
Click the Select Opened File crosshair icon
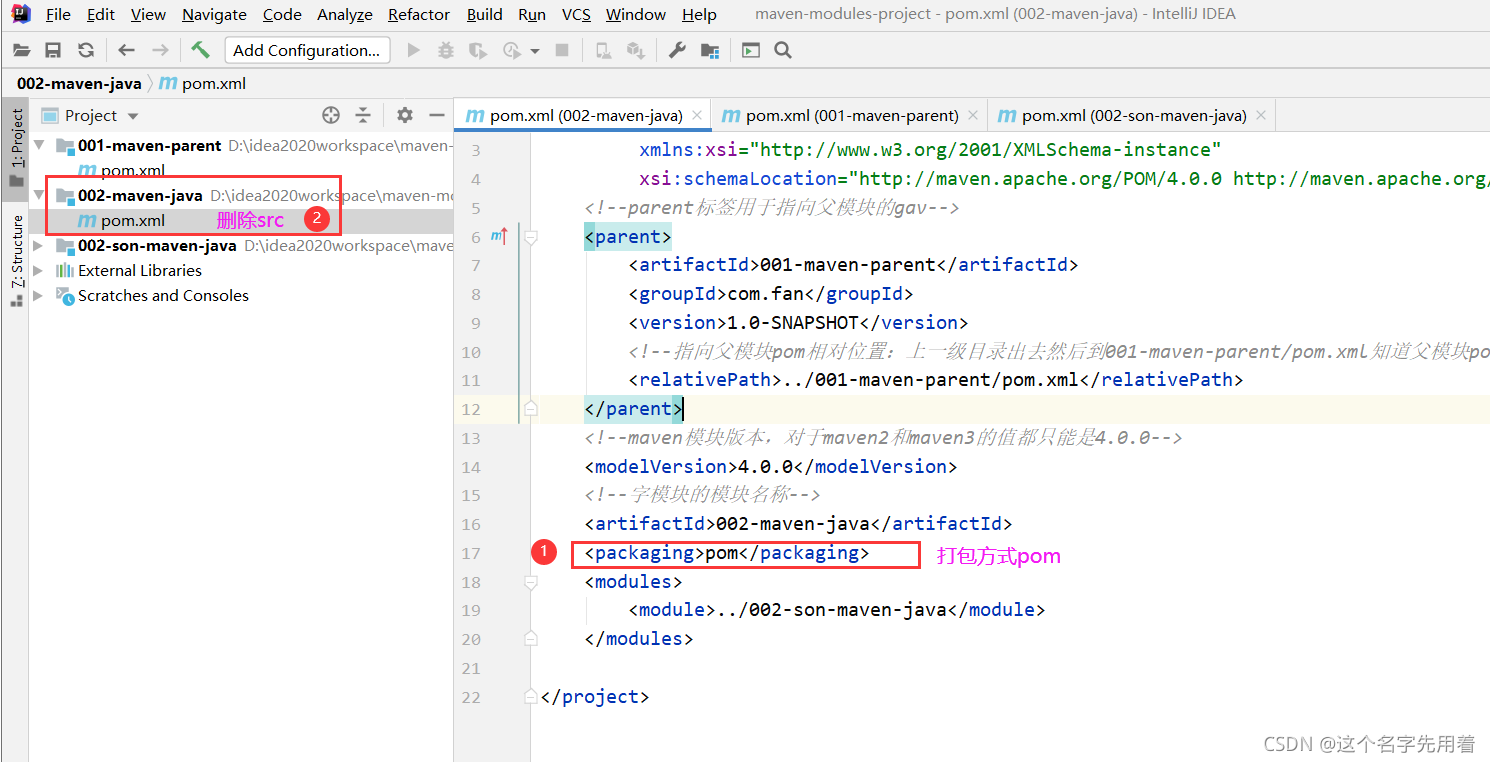point(331,115)
